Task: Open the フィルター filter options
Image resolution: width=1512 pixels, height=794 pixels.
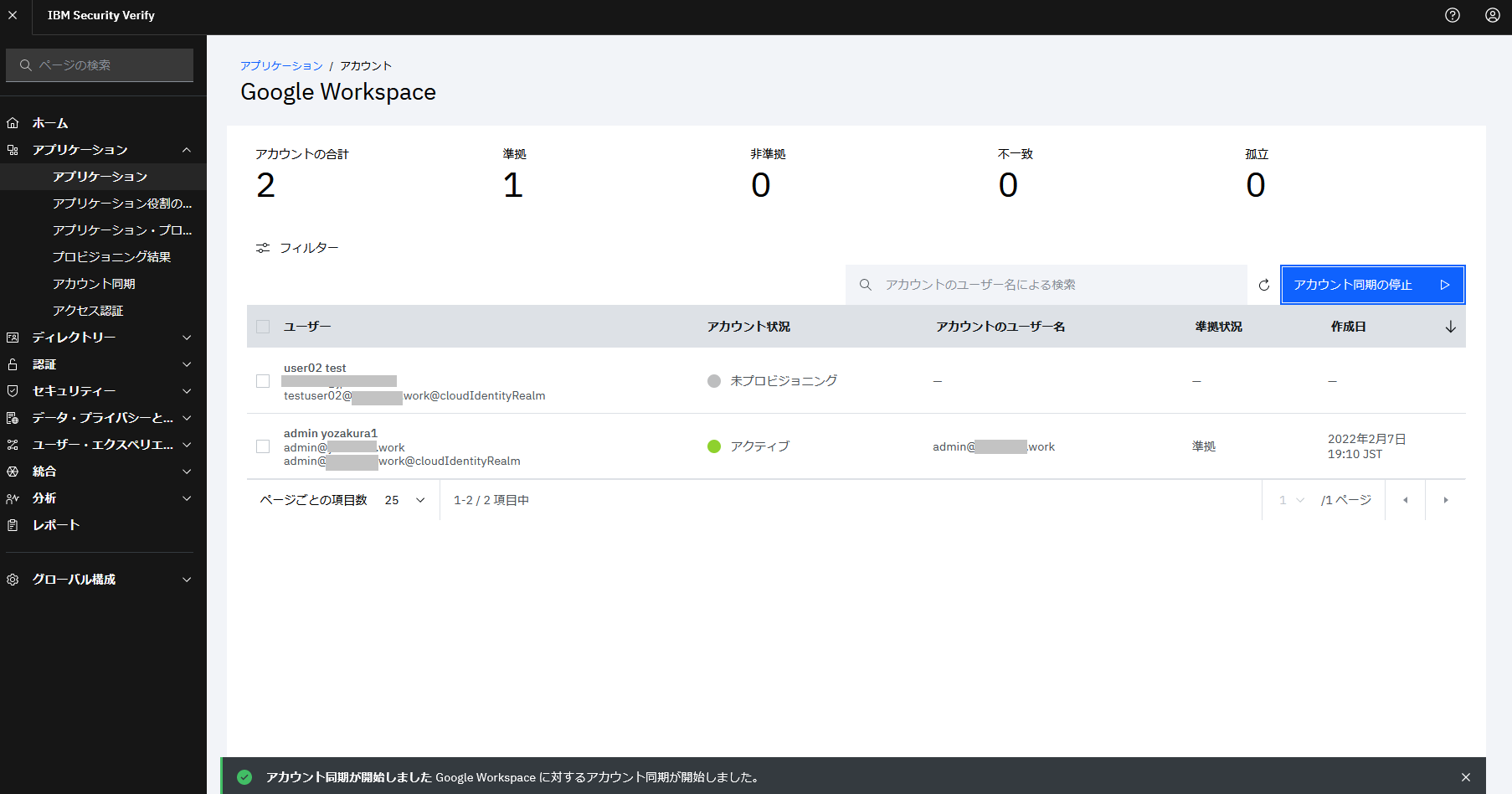Action: (297, 248)
